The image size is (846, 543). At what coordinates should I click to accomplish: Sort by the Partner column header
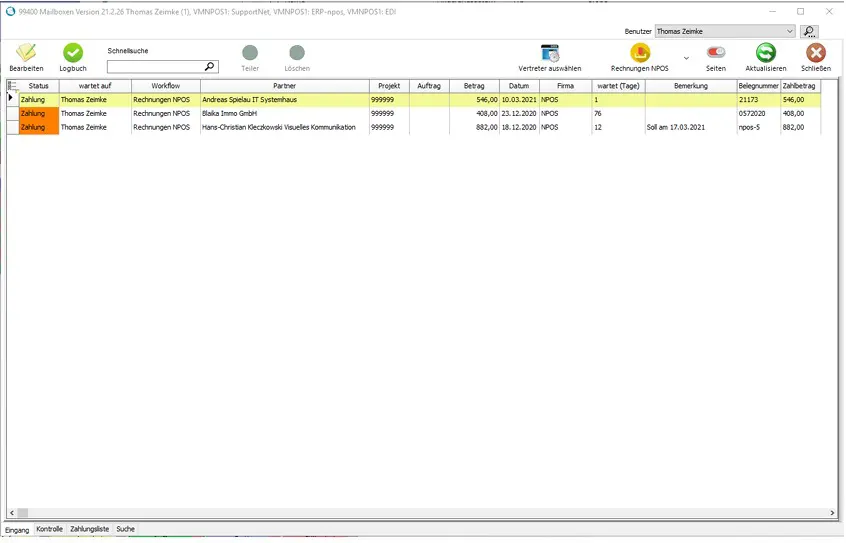(x=284, y=86)
